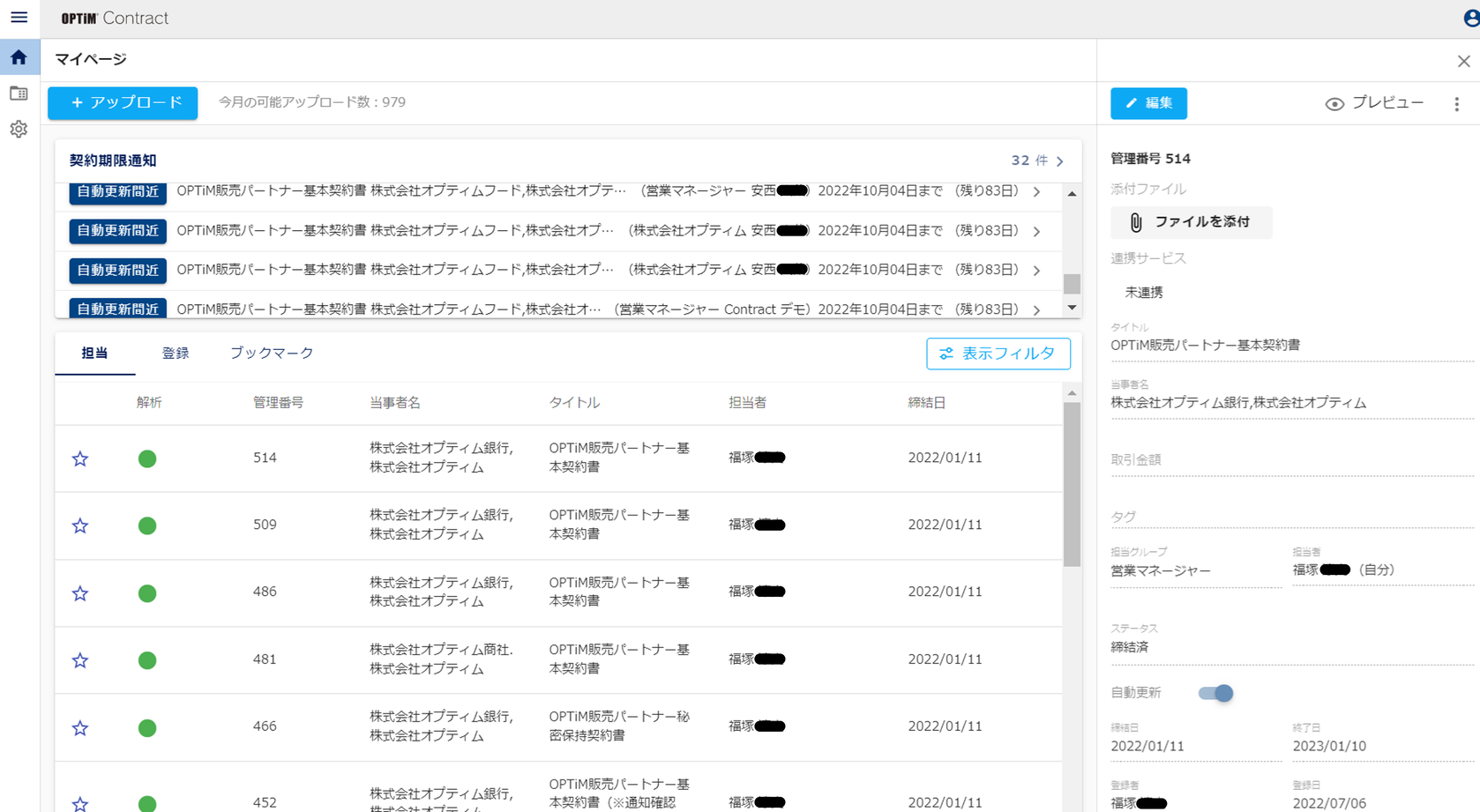Click the filter icon on 表示フィルタ
The height and width of the screenshot is (812, 1480).
pyautogui.click(x=946, y=354)
